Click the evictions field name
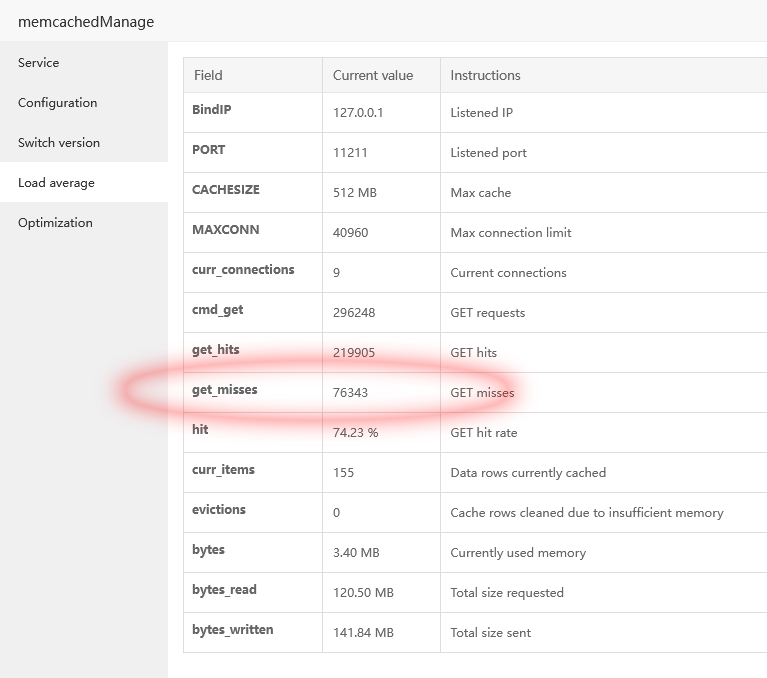Image resolution: width=767 pixels, height=678 pixels. click(x=219, y=510)
